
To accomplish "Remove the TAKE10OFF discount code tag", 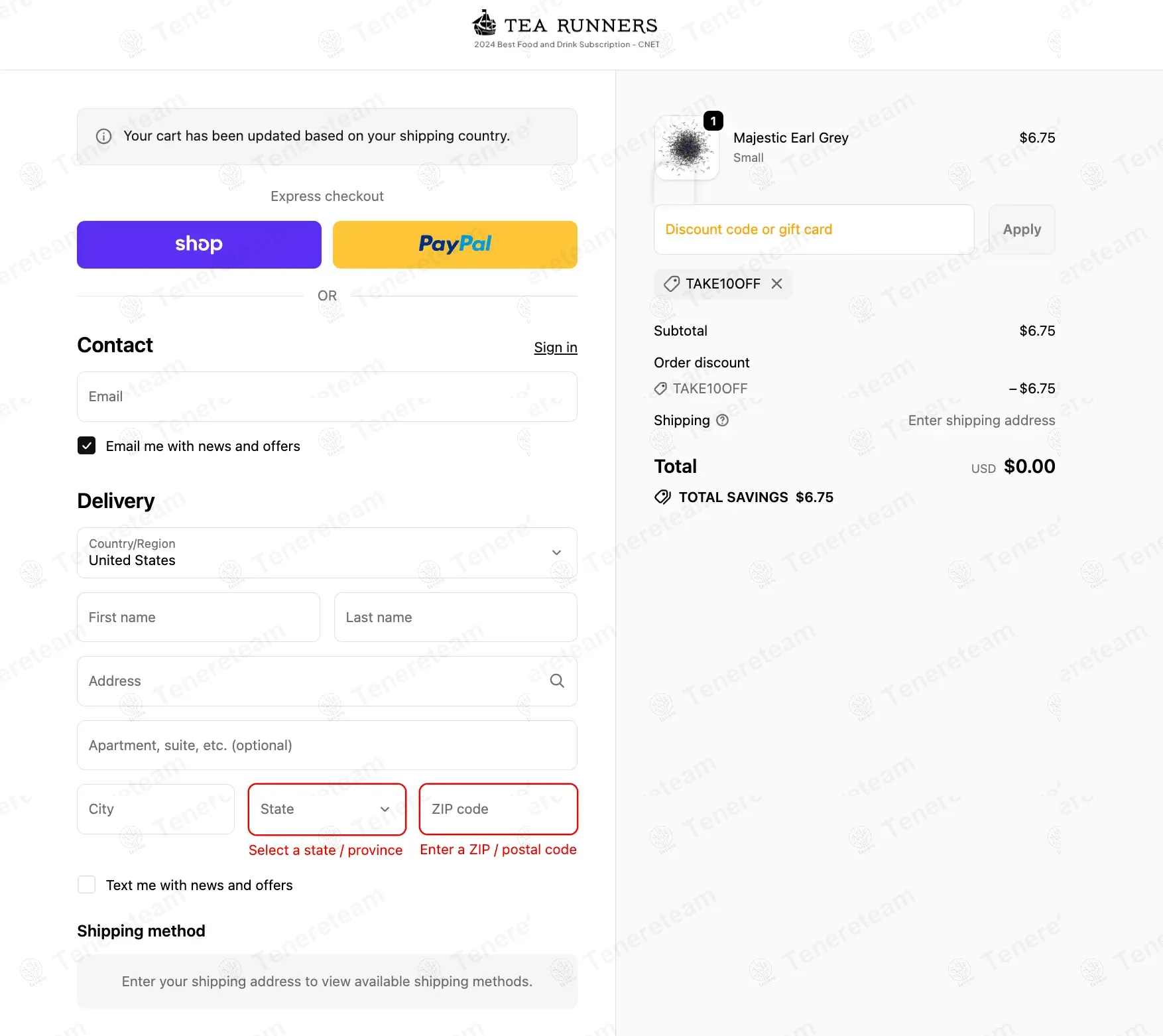I will point(777,284).
